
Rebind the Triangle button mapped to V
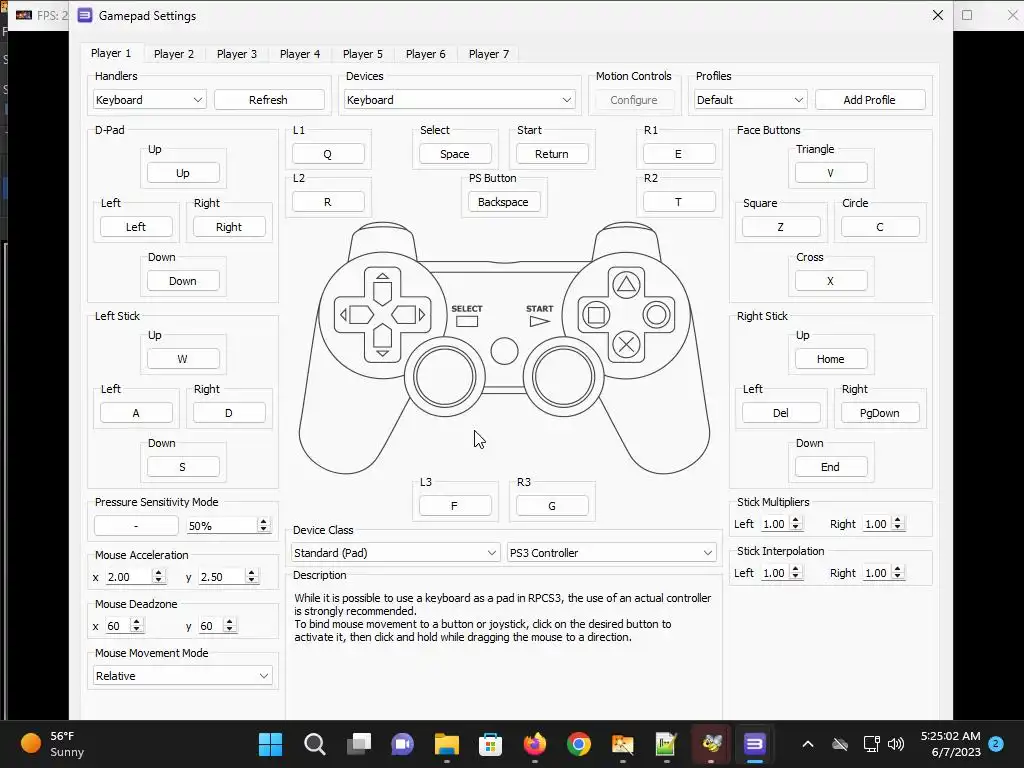tap(831, 173)
